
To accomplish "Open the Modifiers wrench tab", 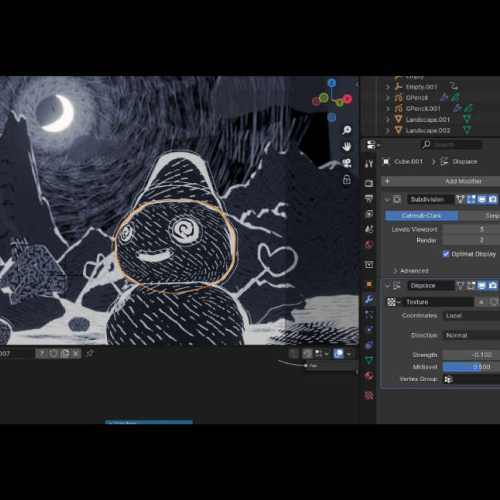I will click(x=369, y=299).
